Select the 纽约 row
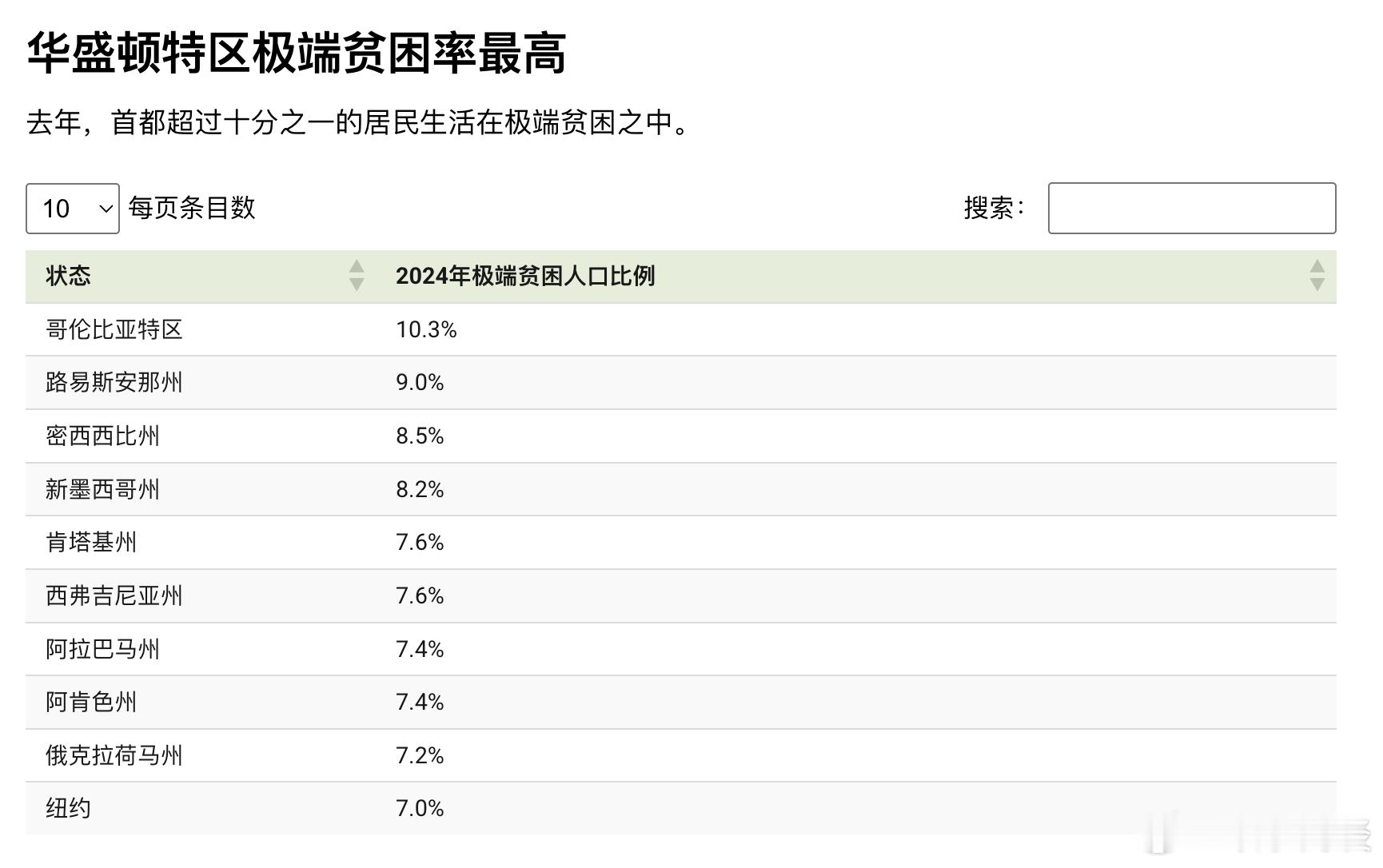 (681, 808)
